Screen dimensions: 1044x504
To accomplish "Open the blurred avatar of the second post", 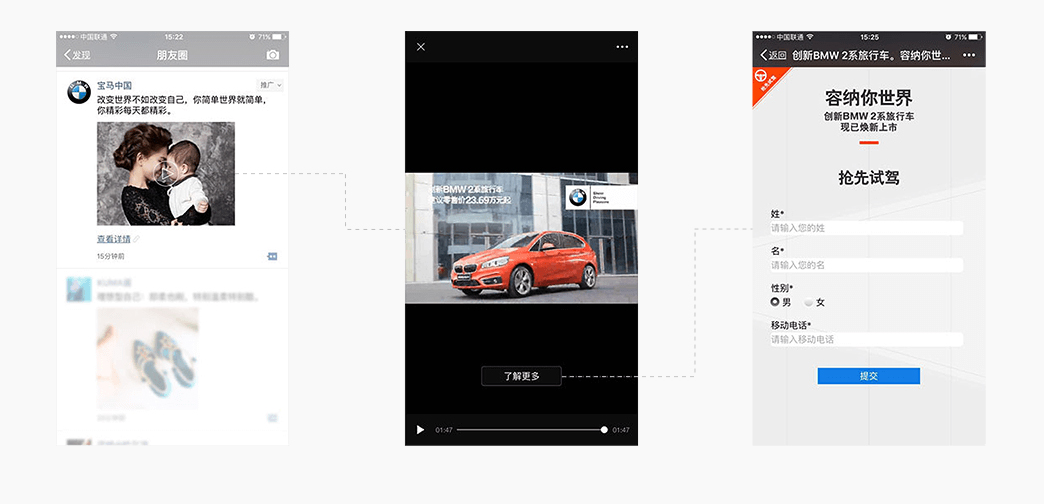I will (x=79, y=290).
